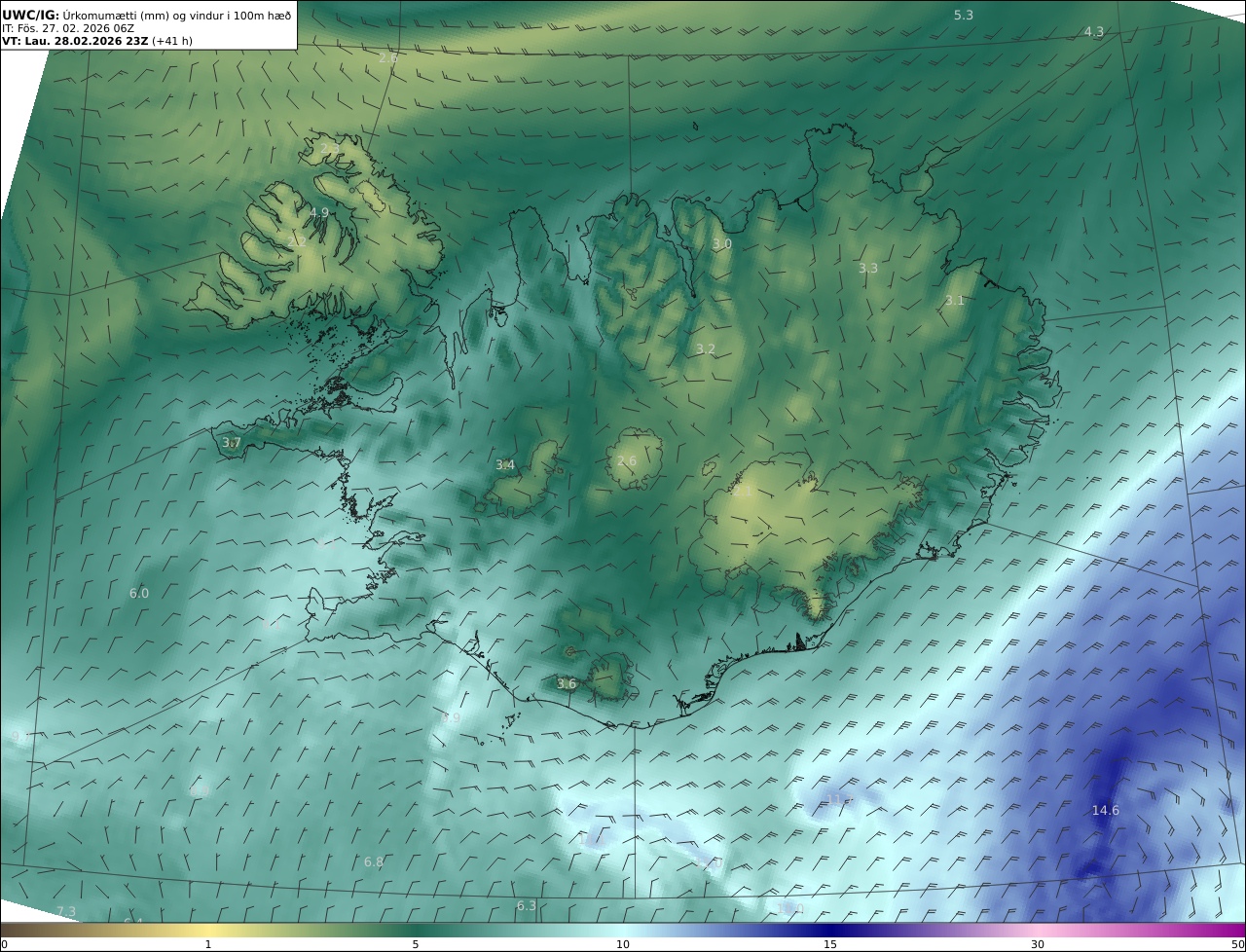Click the colorbar tick label 10
This screenshot has width=1246, height=952.
(623, 944)
